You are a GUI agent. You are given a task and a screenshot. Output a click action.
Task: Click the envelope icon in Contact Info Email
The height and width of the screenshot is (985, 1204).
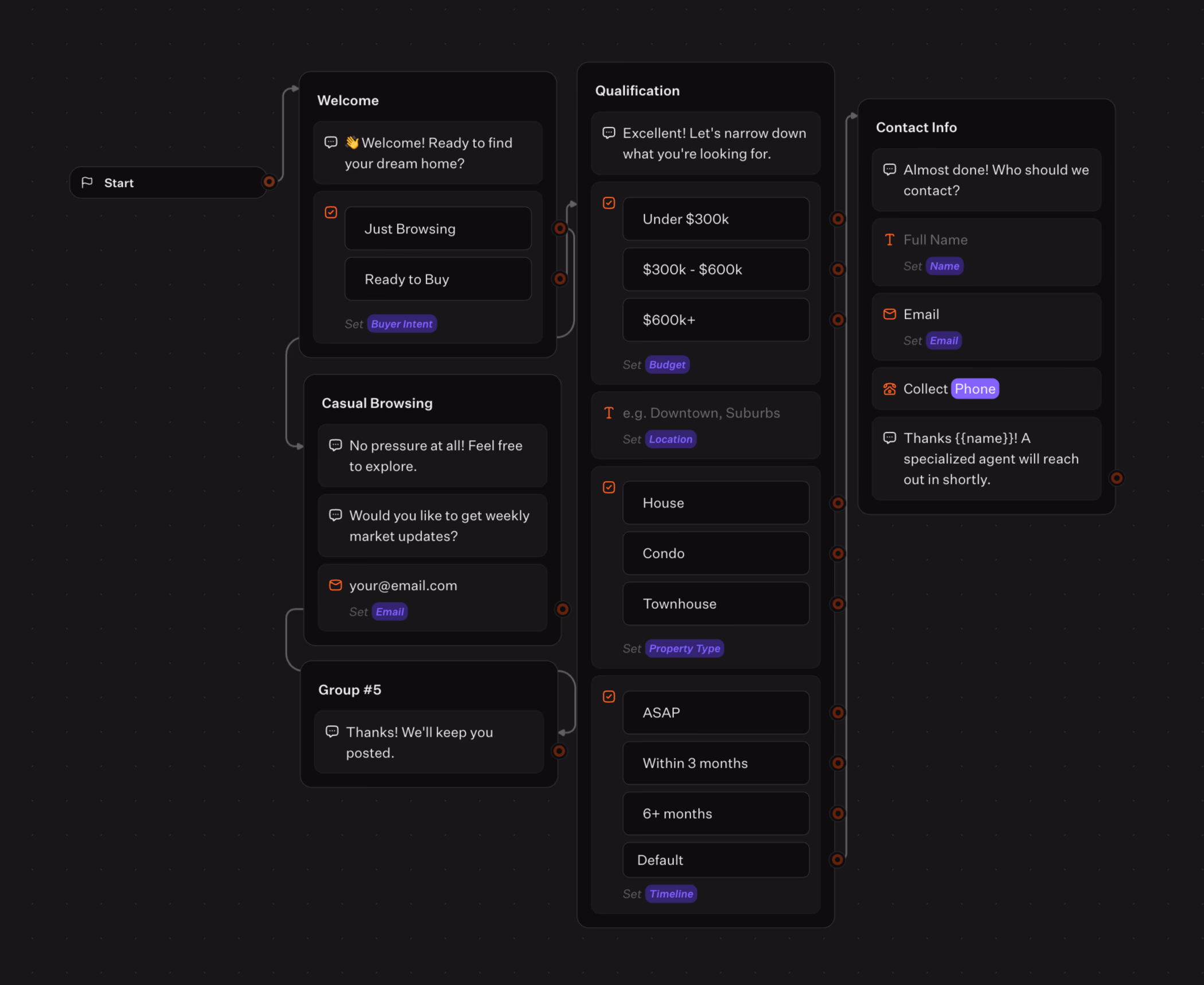889,314
